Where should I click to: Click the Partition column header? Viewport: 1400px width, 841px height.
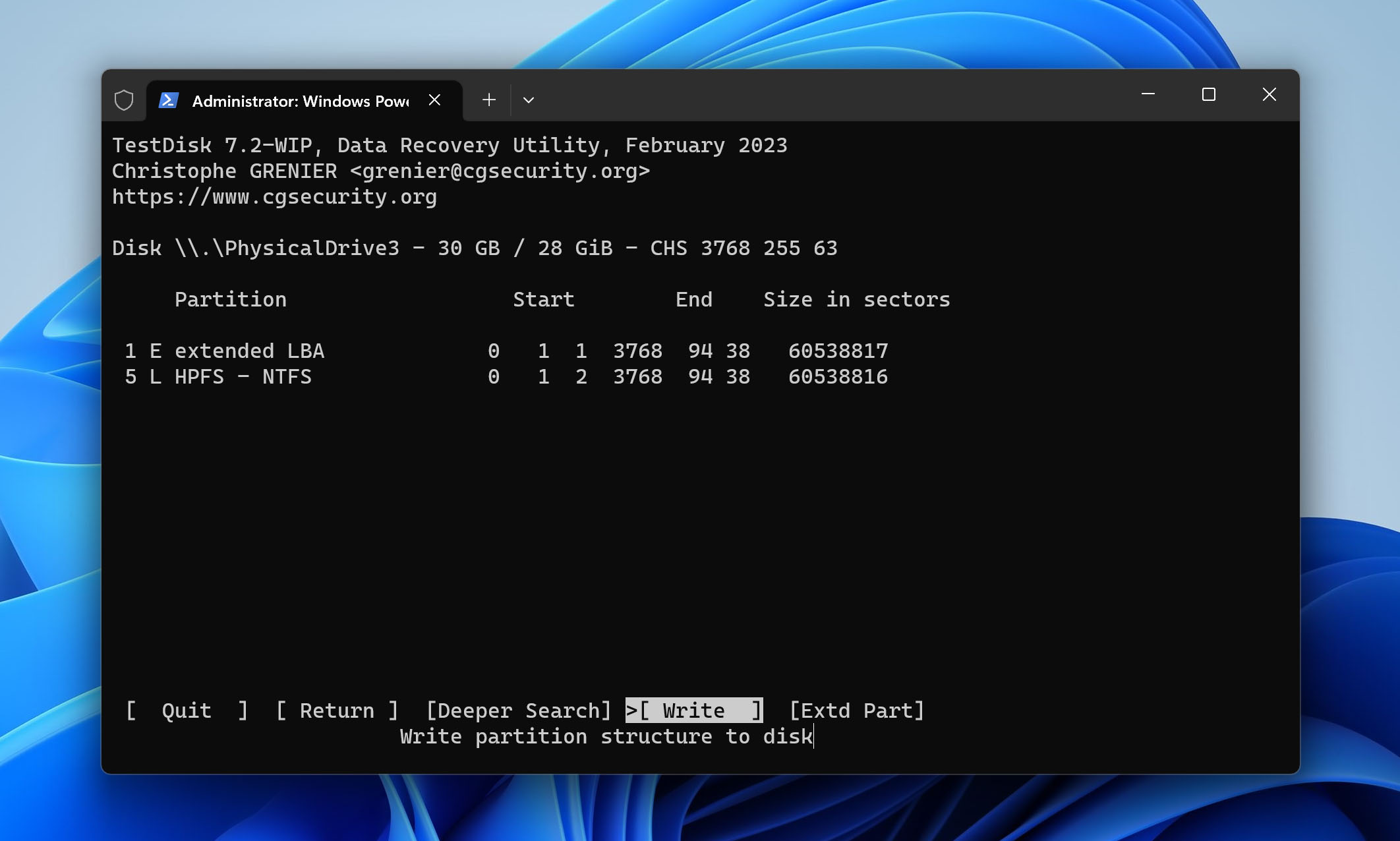coord(231,299)
